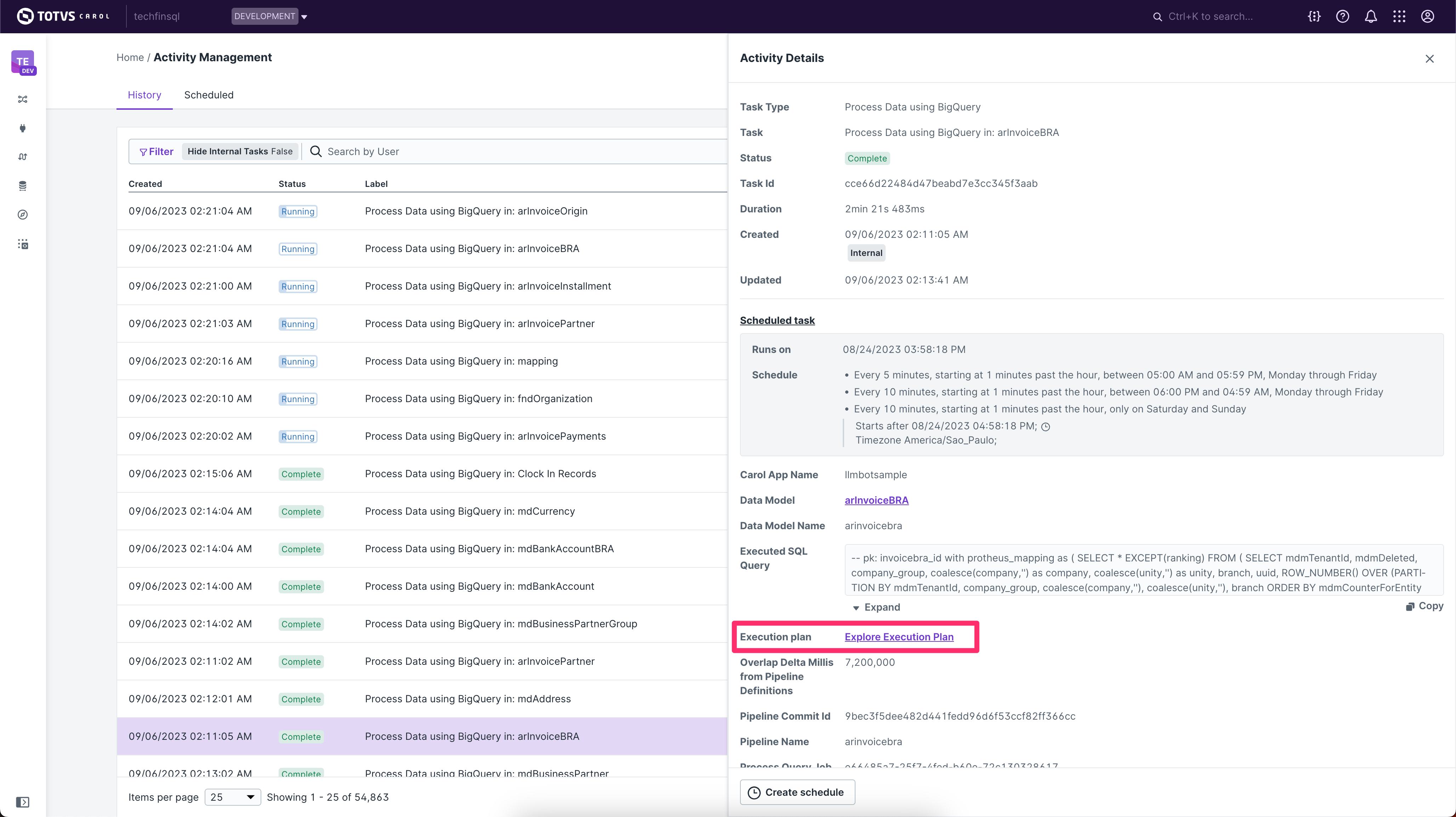Click the Hide Internal Tasks False chip

tap(240, 152)
